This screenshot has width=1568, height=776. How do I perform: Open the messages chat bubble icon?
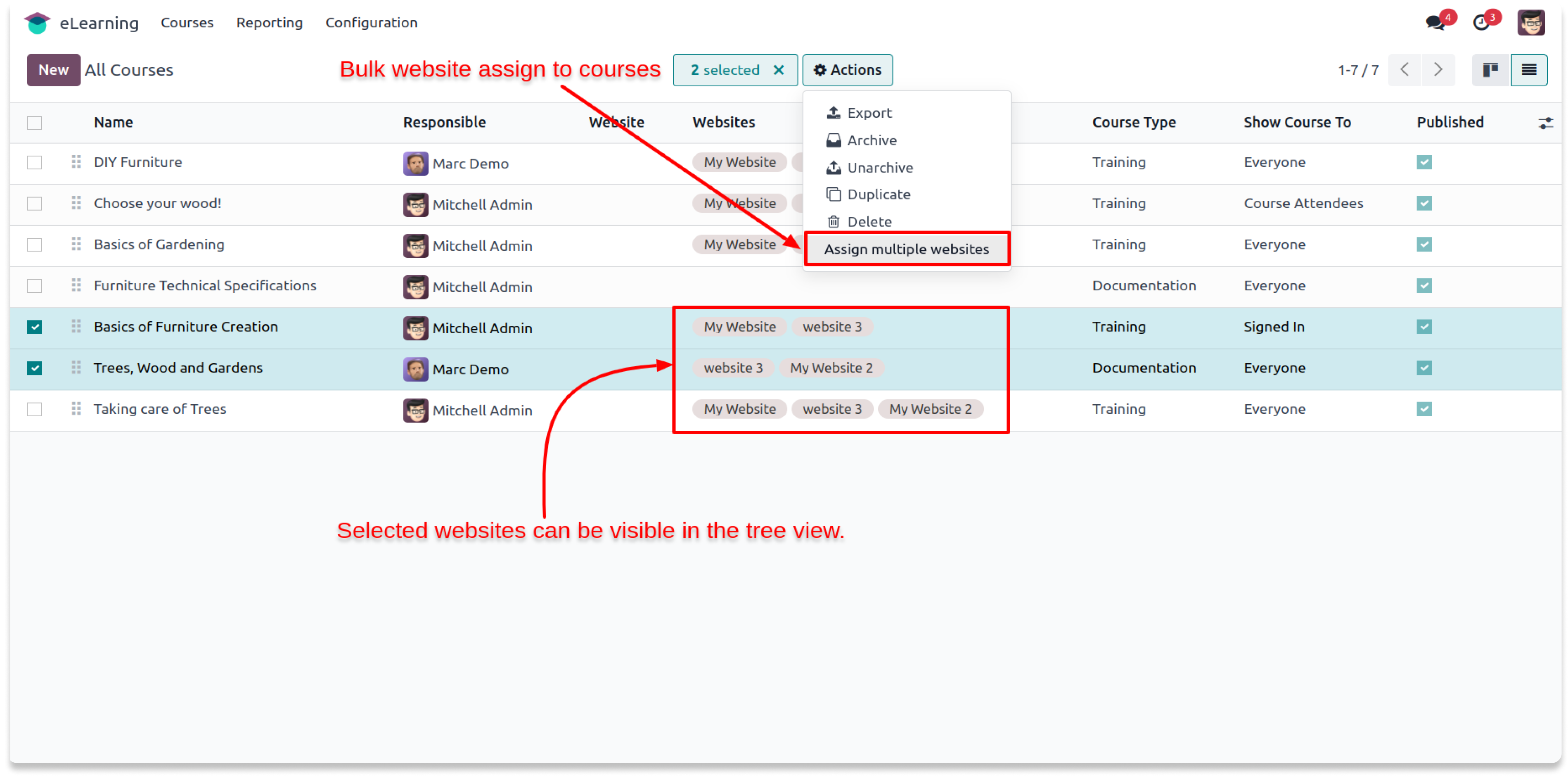tap(1435, 23)
